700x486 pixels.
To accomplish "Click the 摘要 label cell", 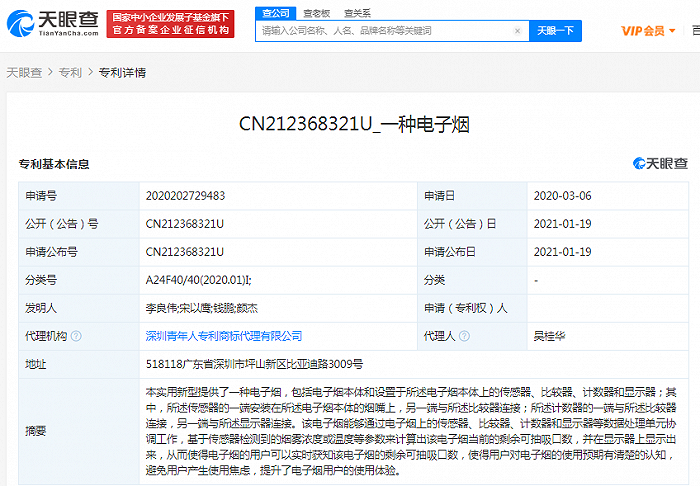I will (x=79, y=431).
